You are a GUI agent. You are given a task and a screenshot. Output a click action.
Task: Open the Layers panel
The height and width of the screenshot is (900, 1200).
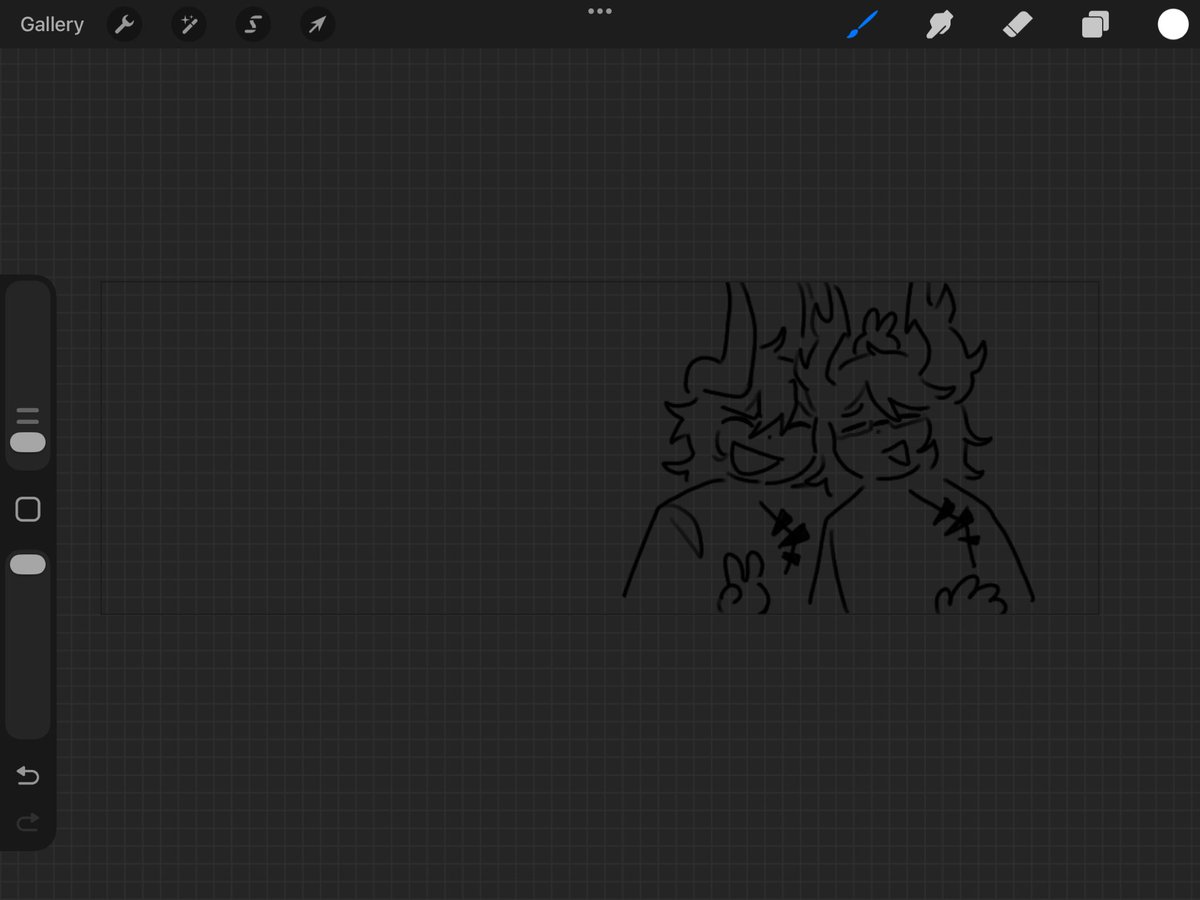(1095, 25)
